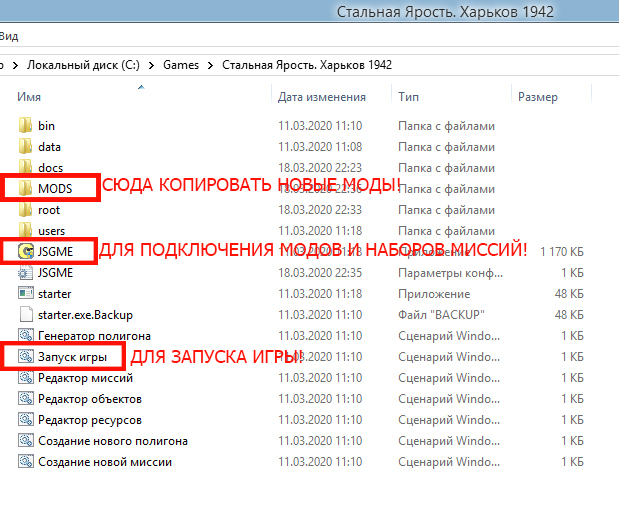The width and height of the screenshot is (619, 507).
Task: Select 'Редактор миссий' file name
Action: (85, 378)
